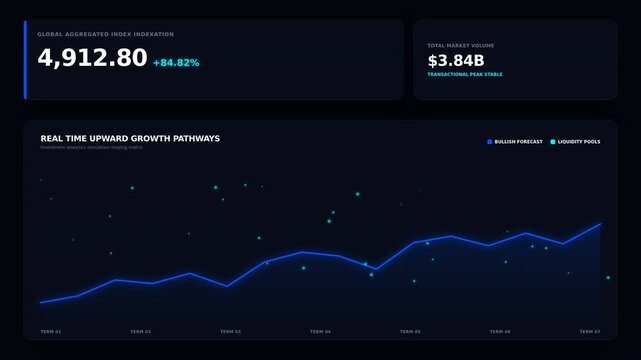Click the TERM 01 axis label

coord(51,331)
